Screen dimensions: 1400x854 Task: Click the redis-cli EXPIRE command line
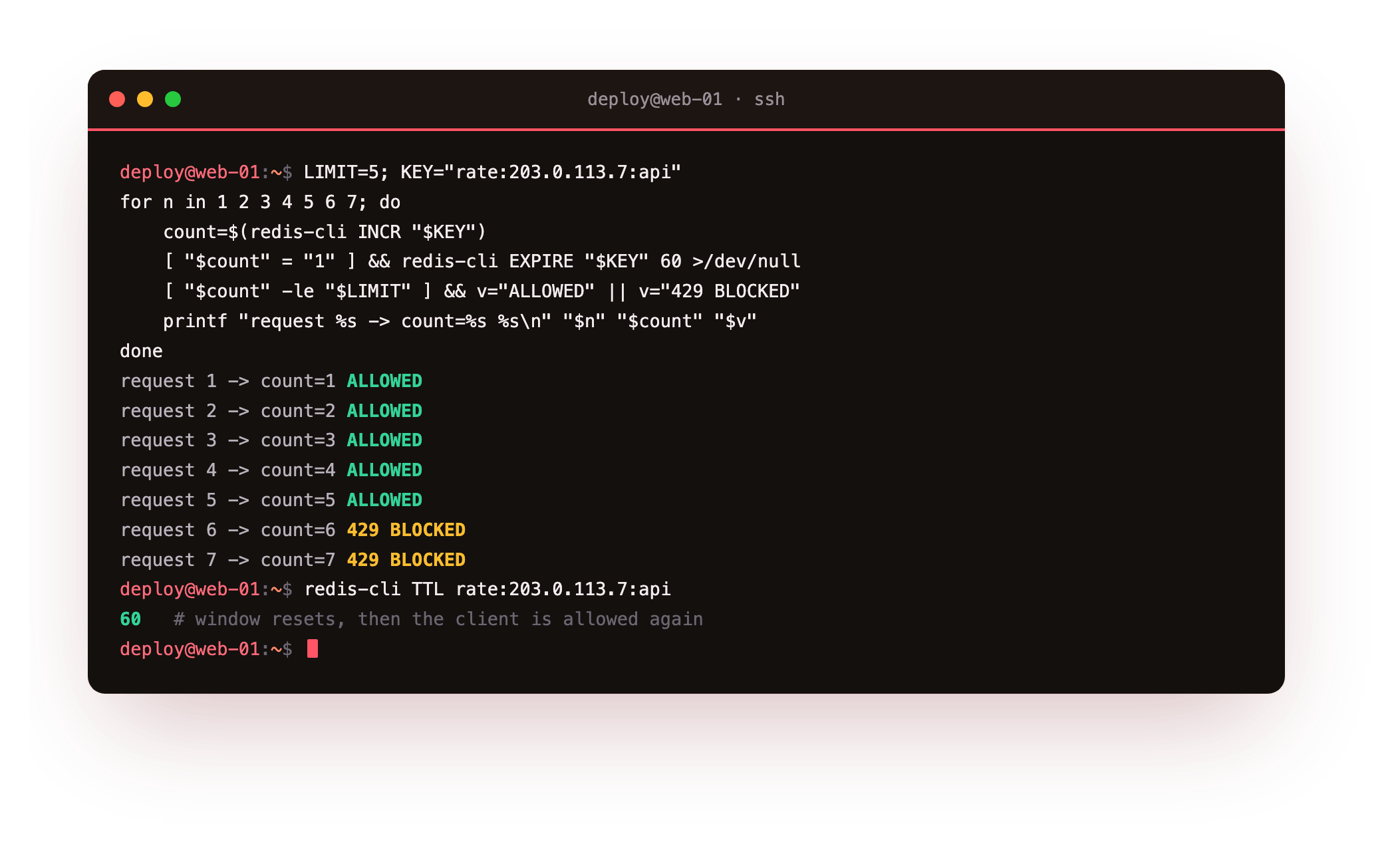[482, 261]
